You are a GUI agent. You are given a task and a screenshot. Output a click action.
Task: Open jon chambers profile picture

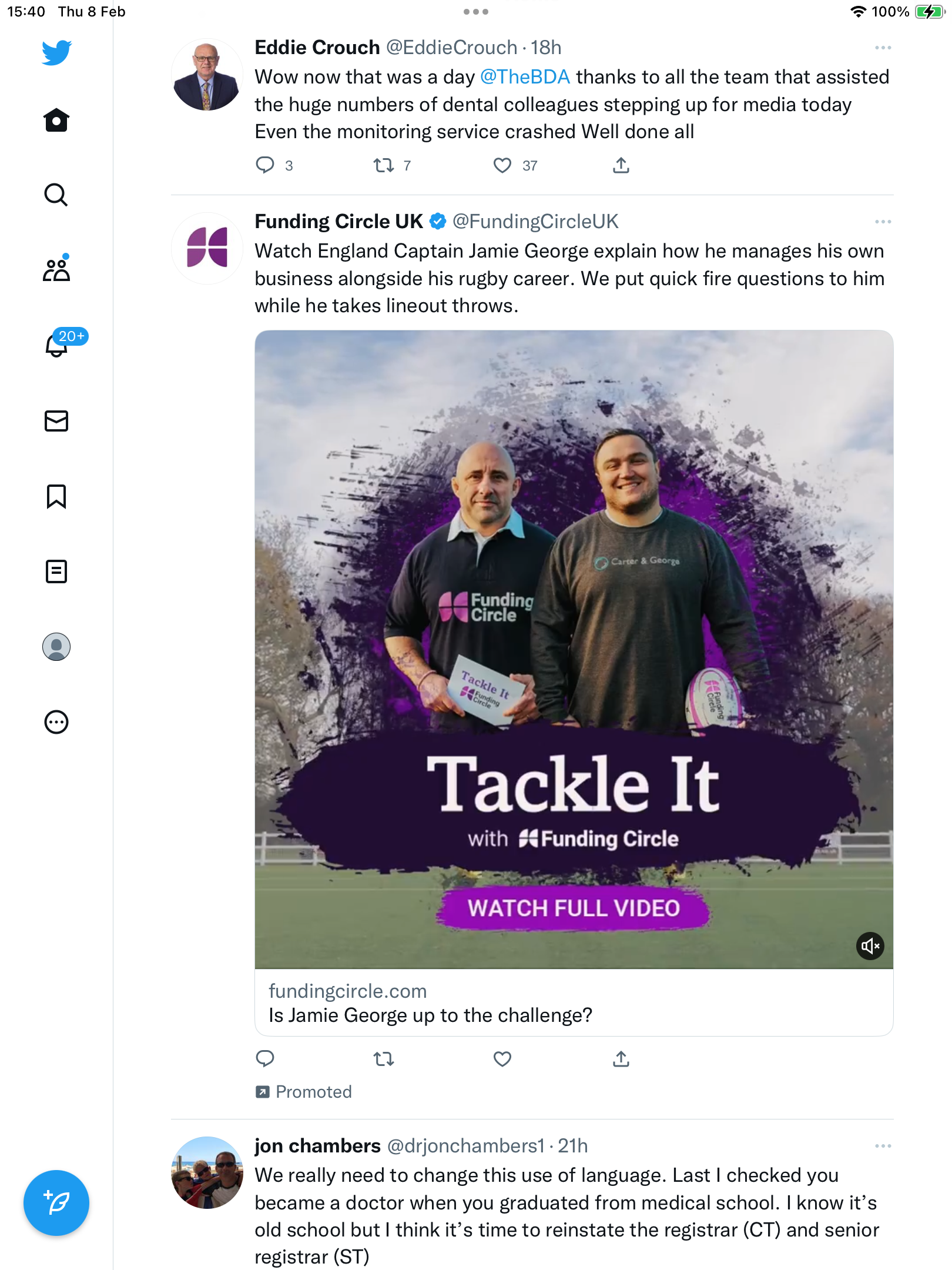pos(207,1173)
